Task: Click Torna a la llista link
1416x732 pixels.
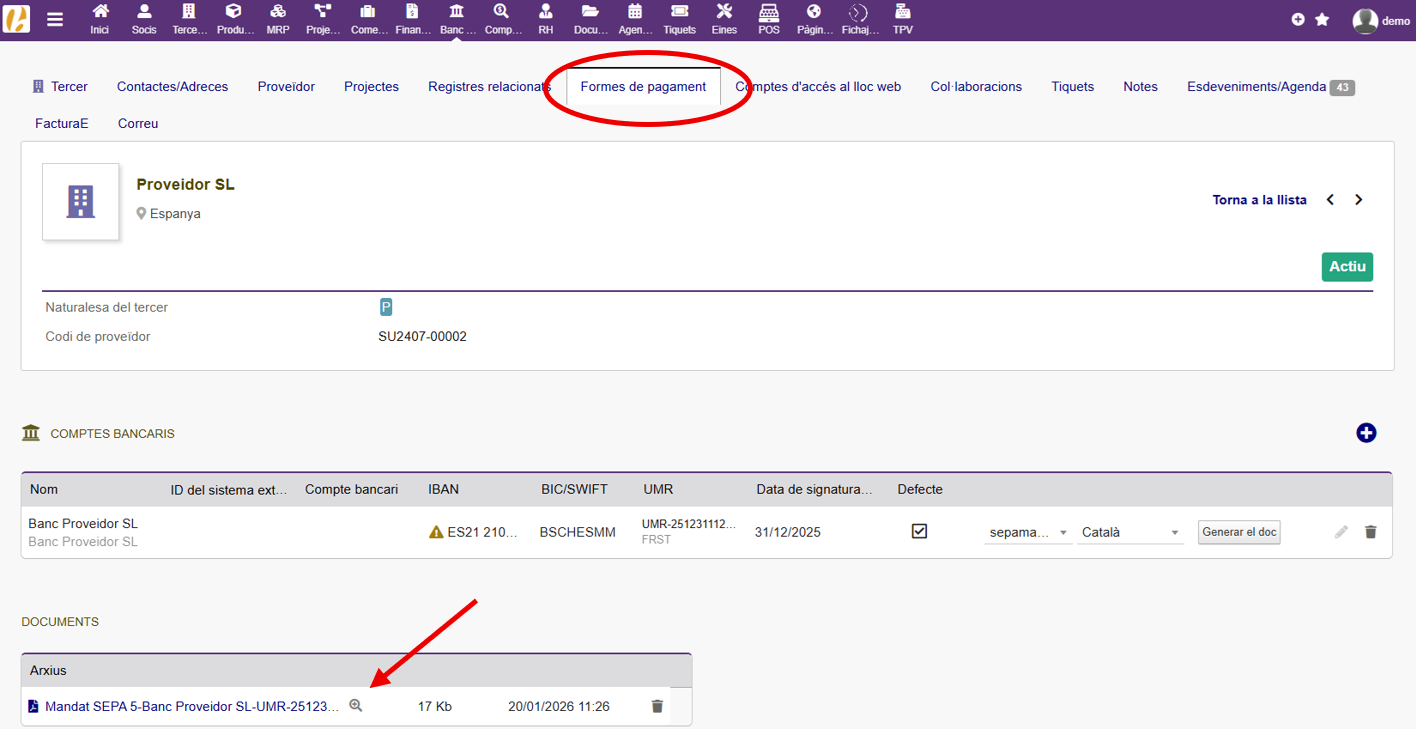Action: pyautogui.click(x=1259, y=200)
